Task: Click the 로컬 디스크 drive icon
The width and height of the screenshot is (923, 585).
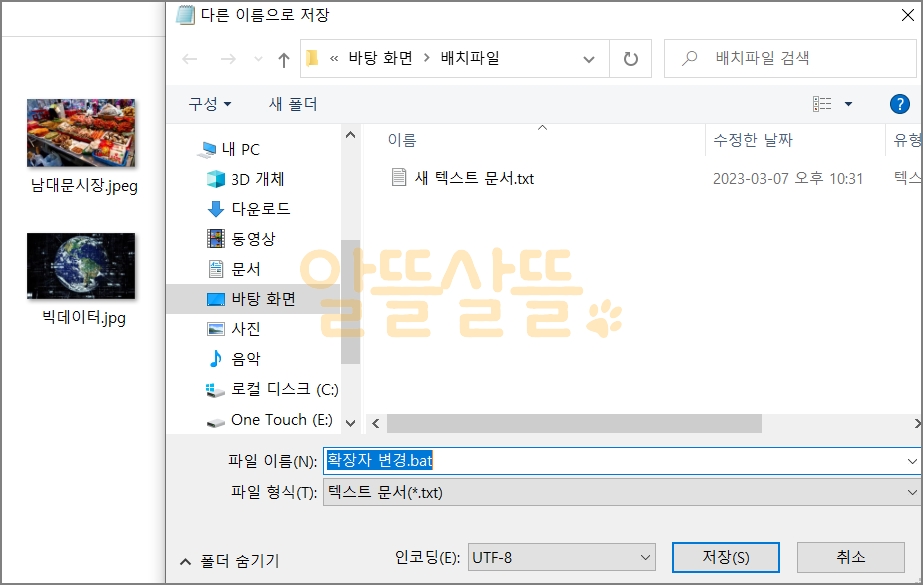Action: tap(215, 390)
